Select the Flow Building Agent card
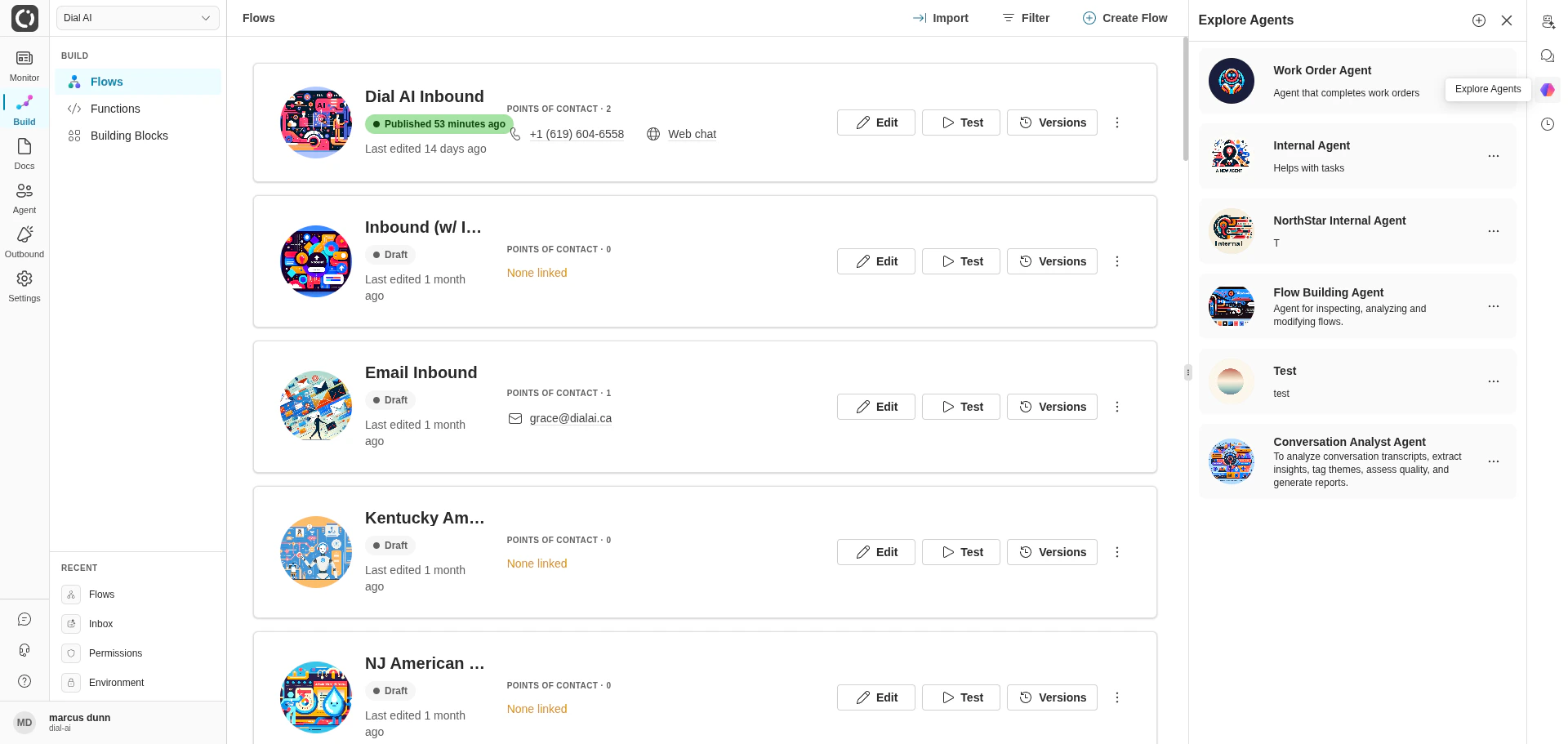The width and height of the screenshot is (1568, 744). pos(1356,306)
